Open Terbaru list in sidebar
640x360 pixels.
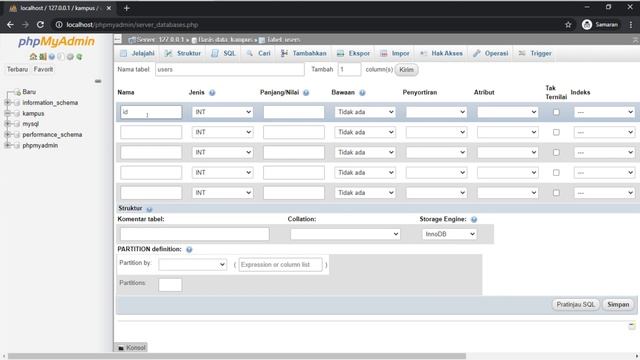click(x=18, y=69)
